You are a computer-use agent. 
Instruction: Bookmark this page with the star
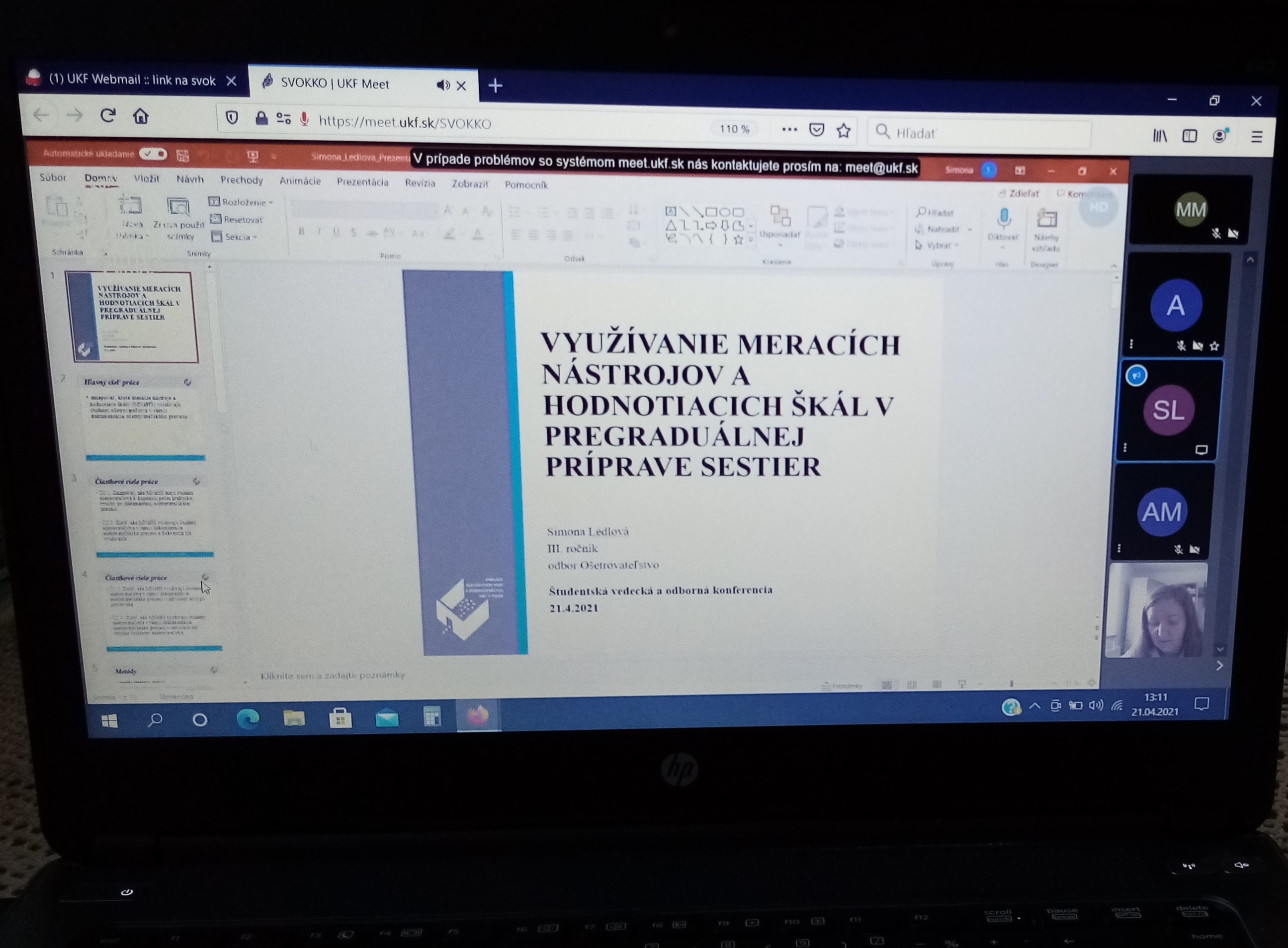pos(844,131)
